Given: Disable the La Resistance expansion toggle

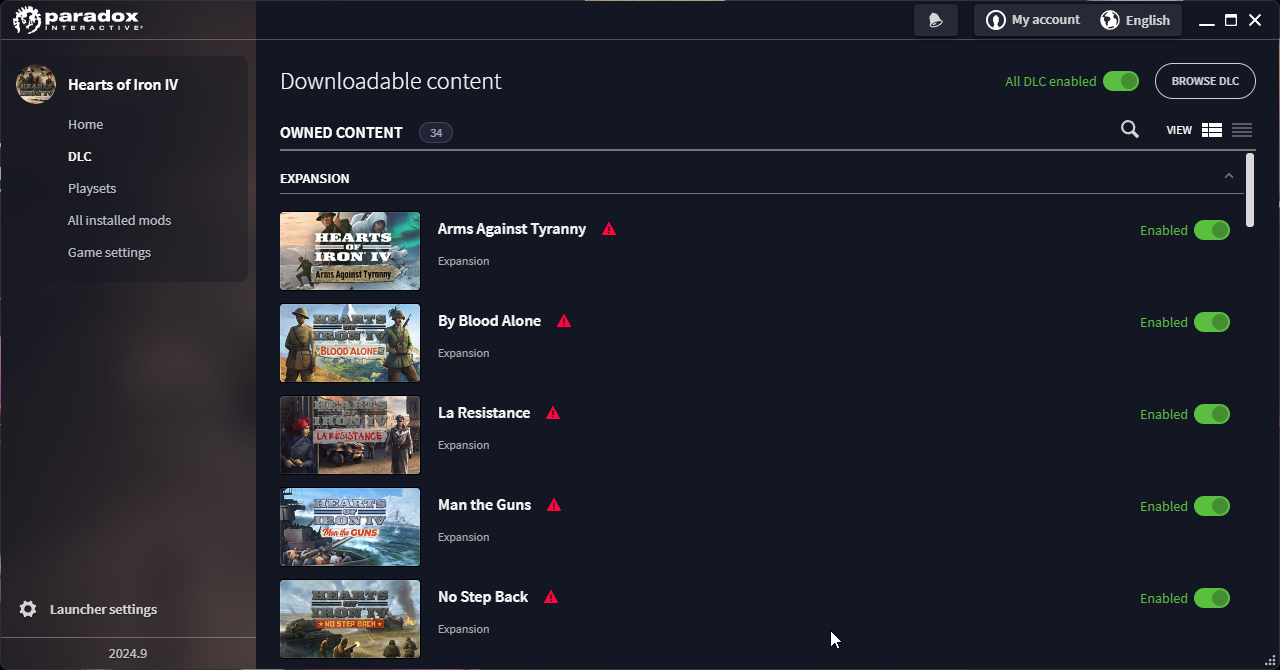Looking at the screenshot, I should point(1211,414).
